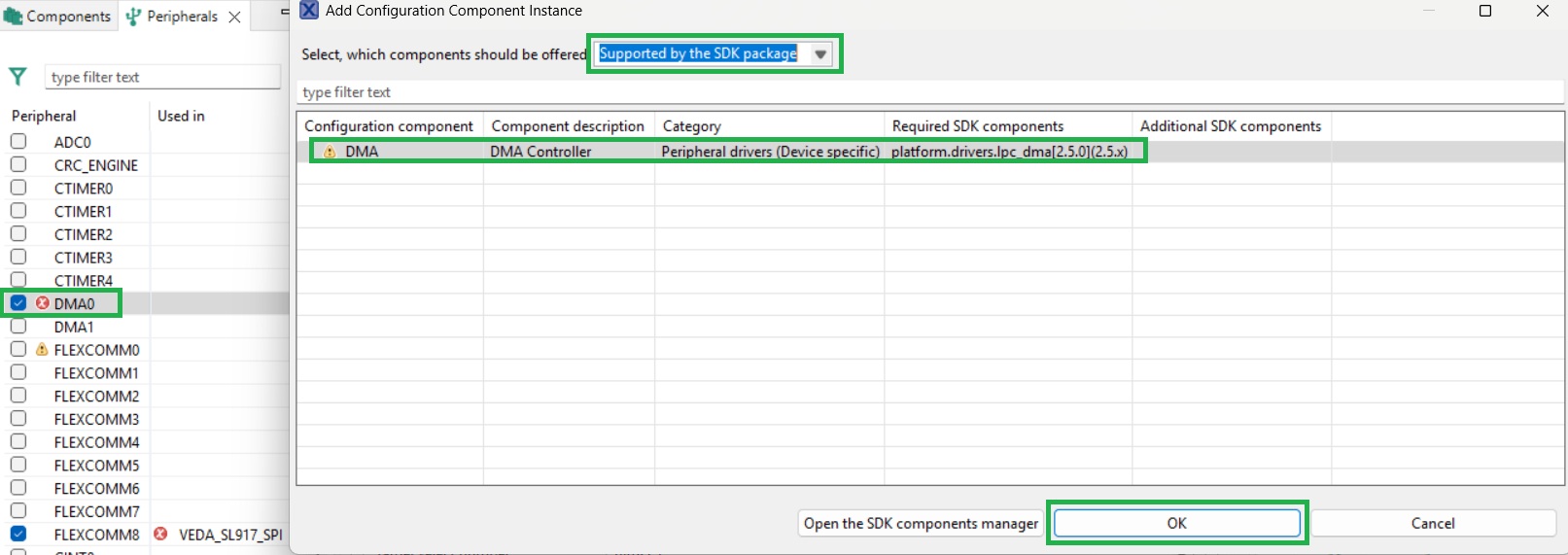Enable the ADC0 checkbox
The image size is (1568, 555).
(18, 141)
